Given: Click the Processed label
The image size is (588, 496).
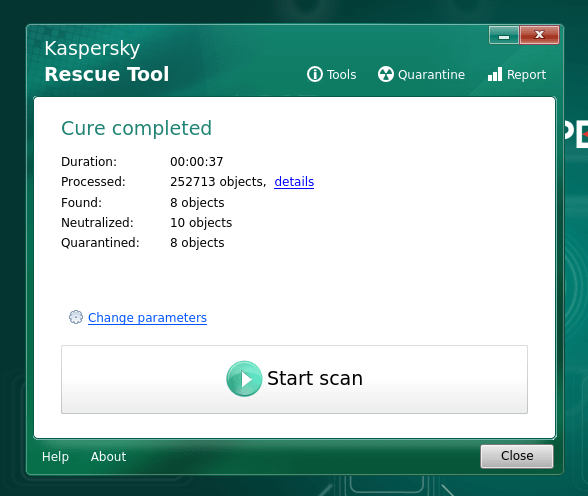Looking at the screenshot, I should (93, 182).
